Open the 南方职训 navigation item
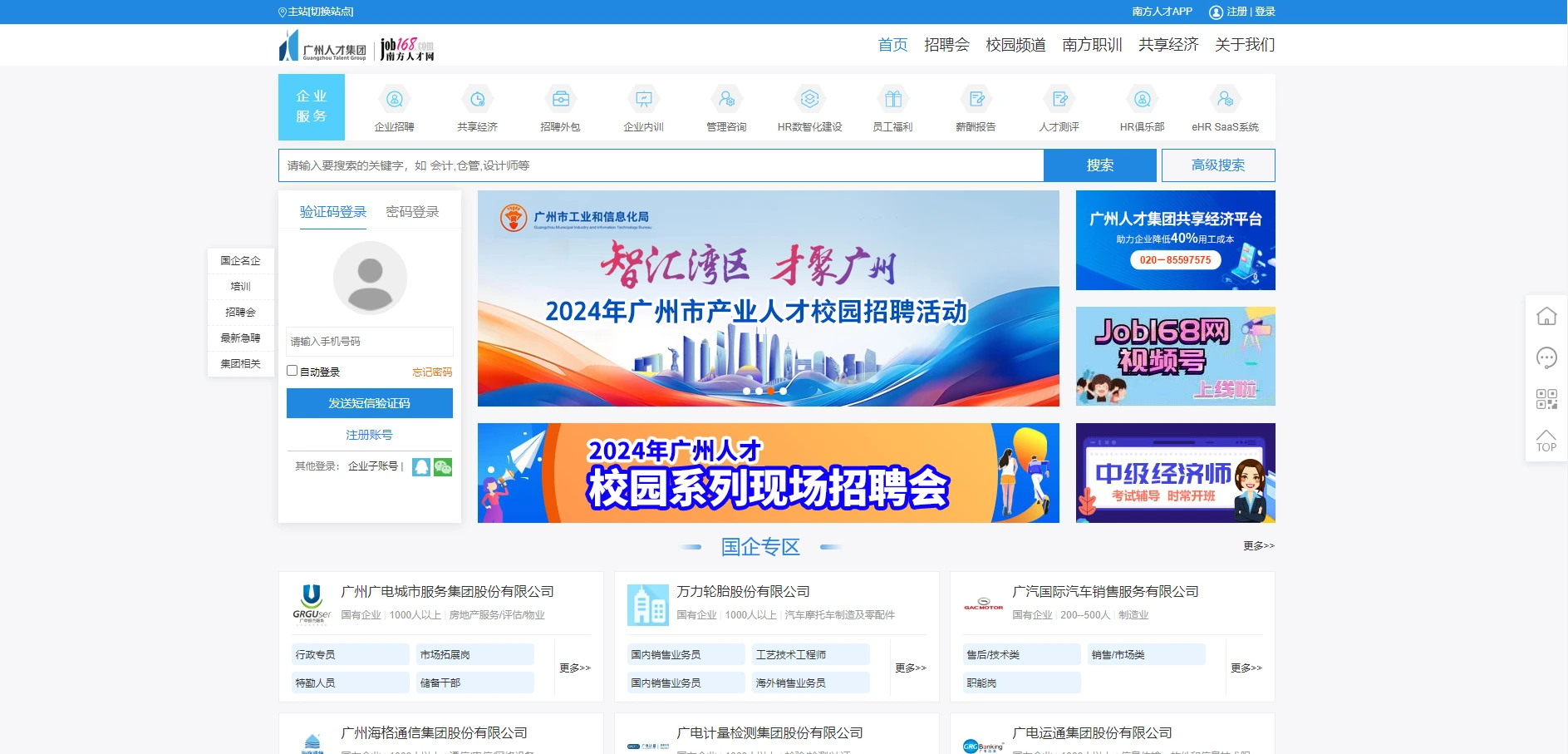 point(1092,45)
